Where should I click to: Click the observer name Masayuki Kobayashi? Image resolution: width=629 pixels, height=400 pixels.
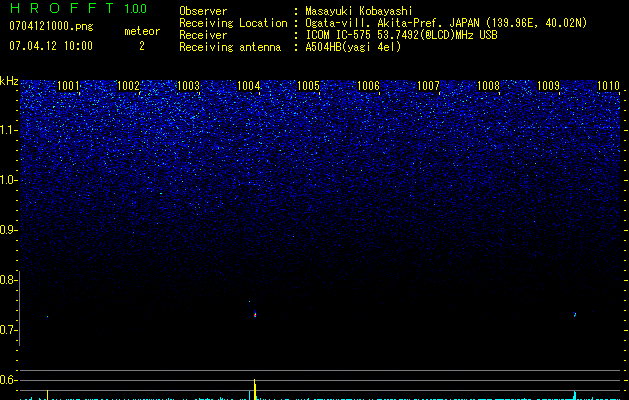pyautogui.click(x=358, y=11)
